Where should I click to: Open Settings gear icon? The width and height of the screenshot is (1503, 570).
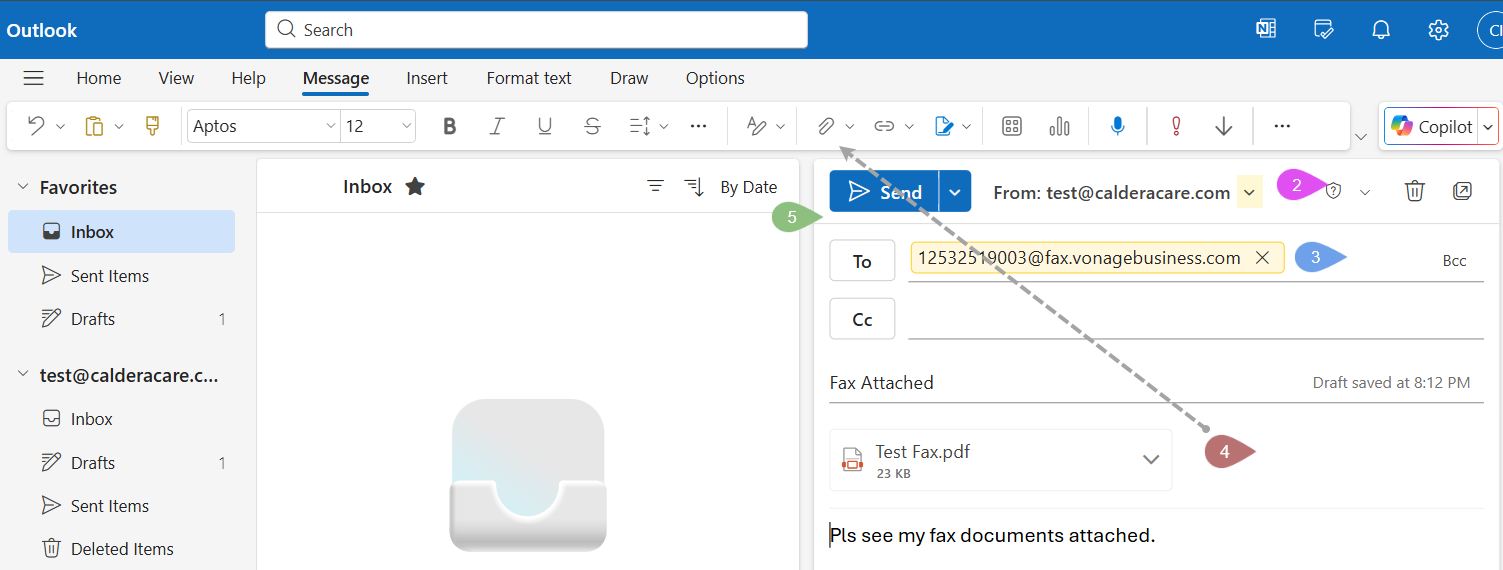click(x=1439, y=30)
